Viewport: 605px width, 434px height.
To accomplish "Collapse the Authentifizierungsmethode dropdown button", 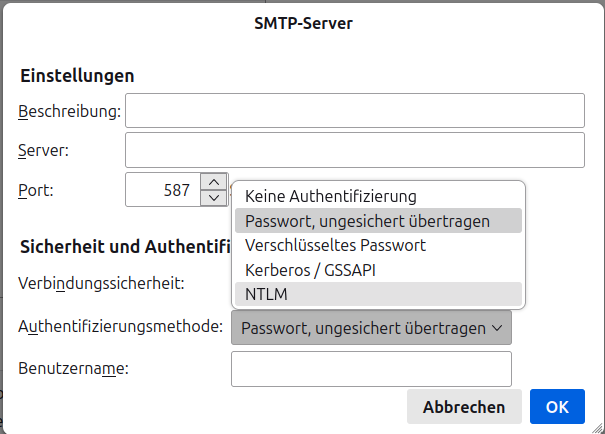I will pyautogui.click(x=371, y=328).
